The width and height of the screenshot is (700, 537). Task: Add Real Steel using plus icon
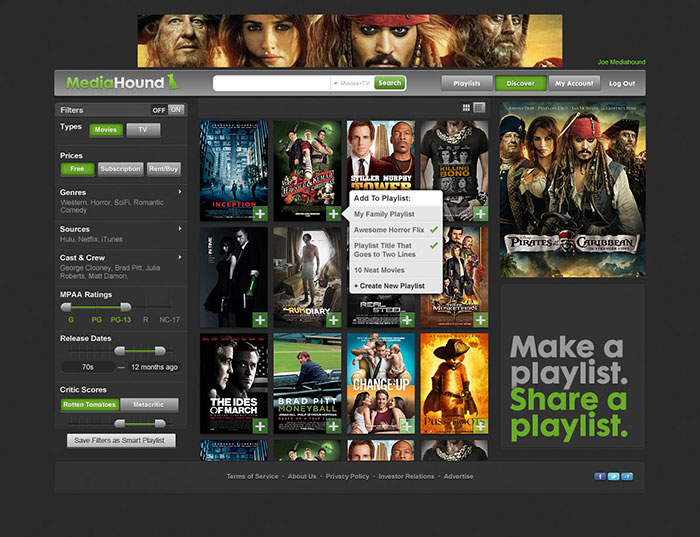[x=407, y=320]
